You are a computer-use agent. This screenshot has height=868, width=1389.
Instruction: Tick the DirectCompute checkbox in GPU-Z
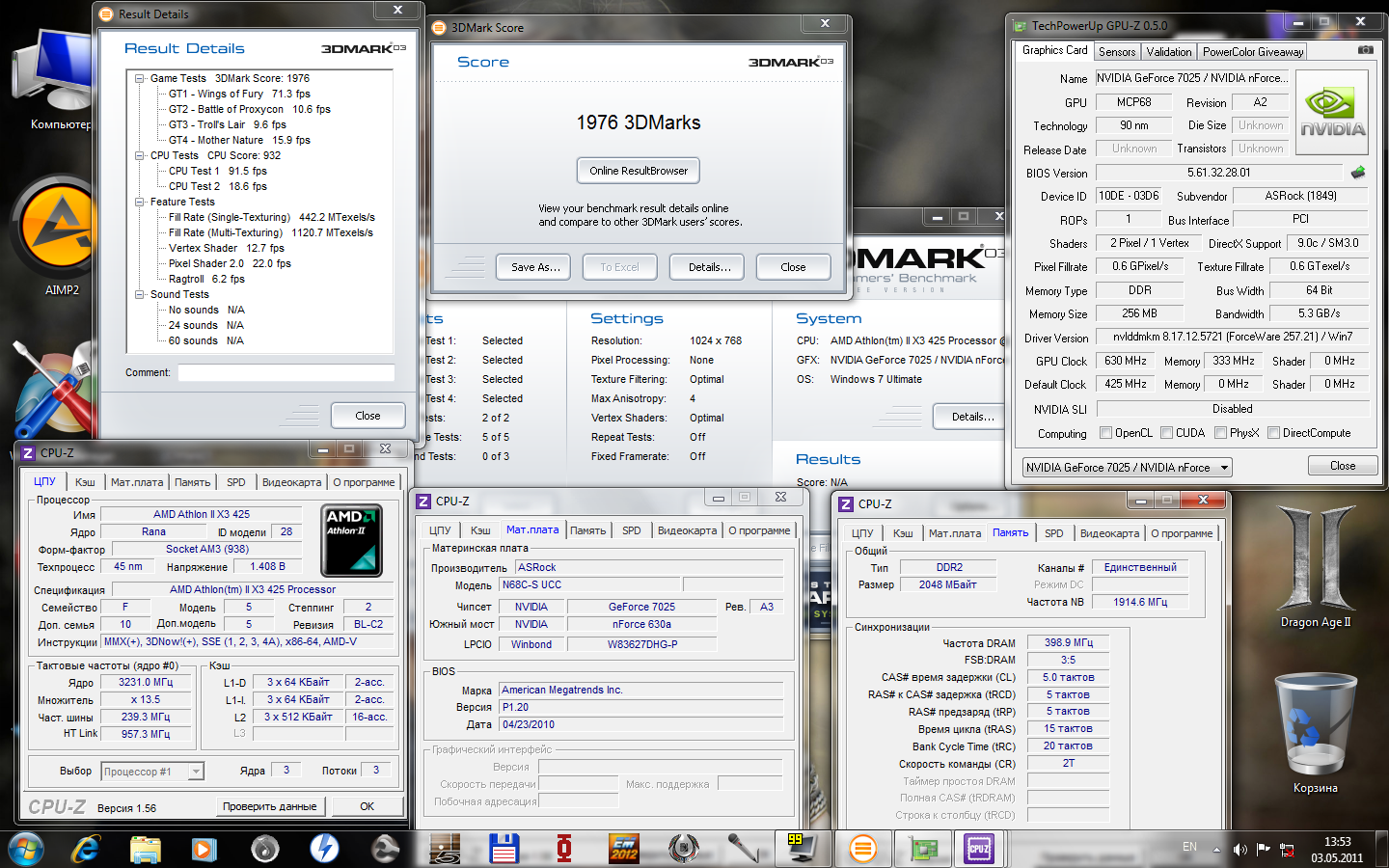(x=1274, y=433)
